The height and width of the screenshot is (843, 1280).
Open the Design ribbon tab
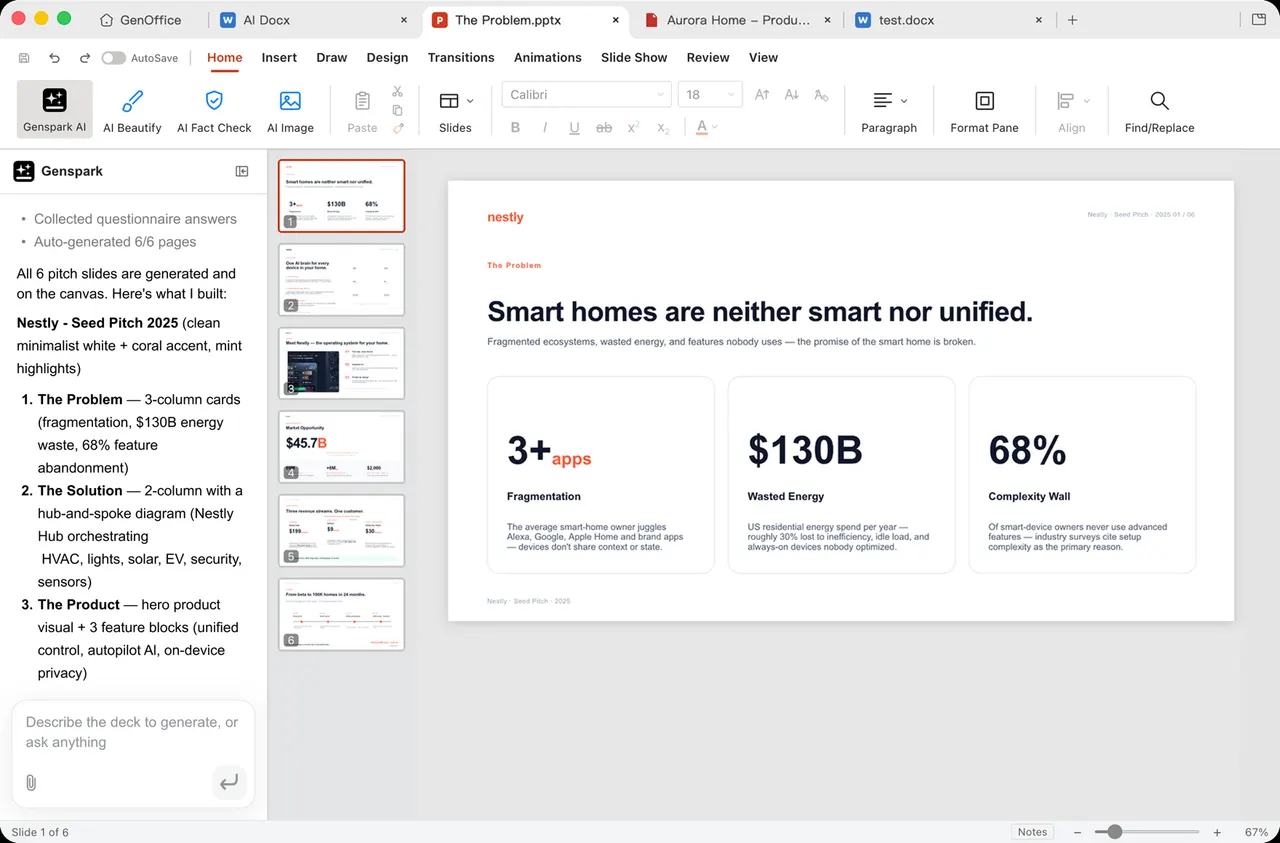pyautogui.click(x=387, y=58)
